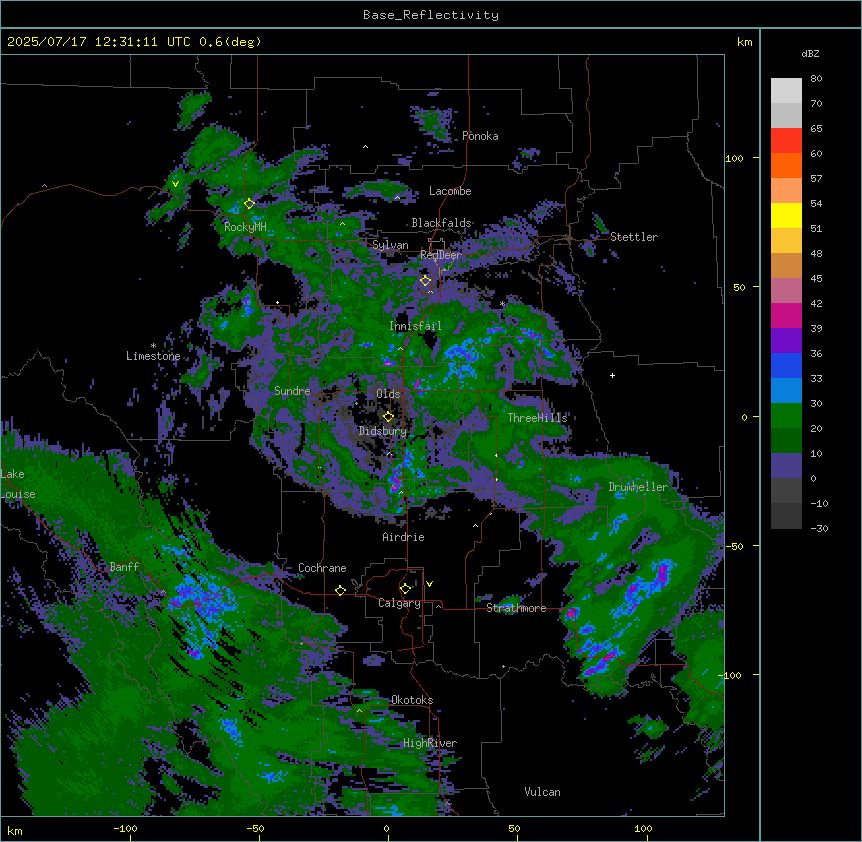Select the violet 39-36 dBZ legend swatch

(x=786, y=341)
